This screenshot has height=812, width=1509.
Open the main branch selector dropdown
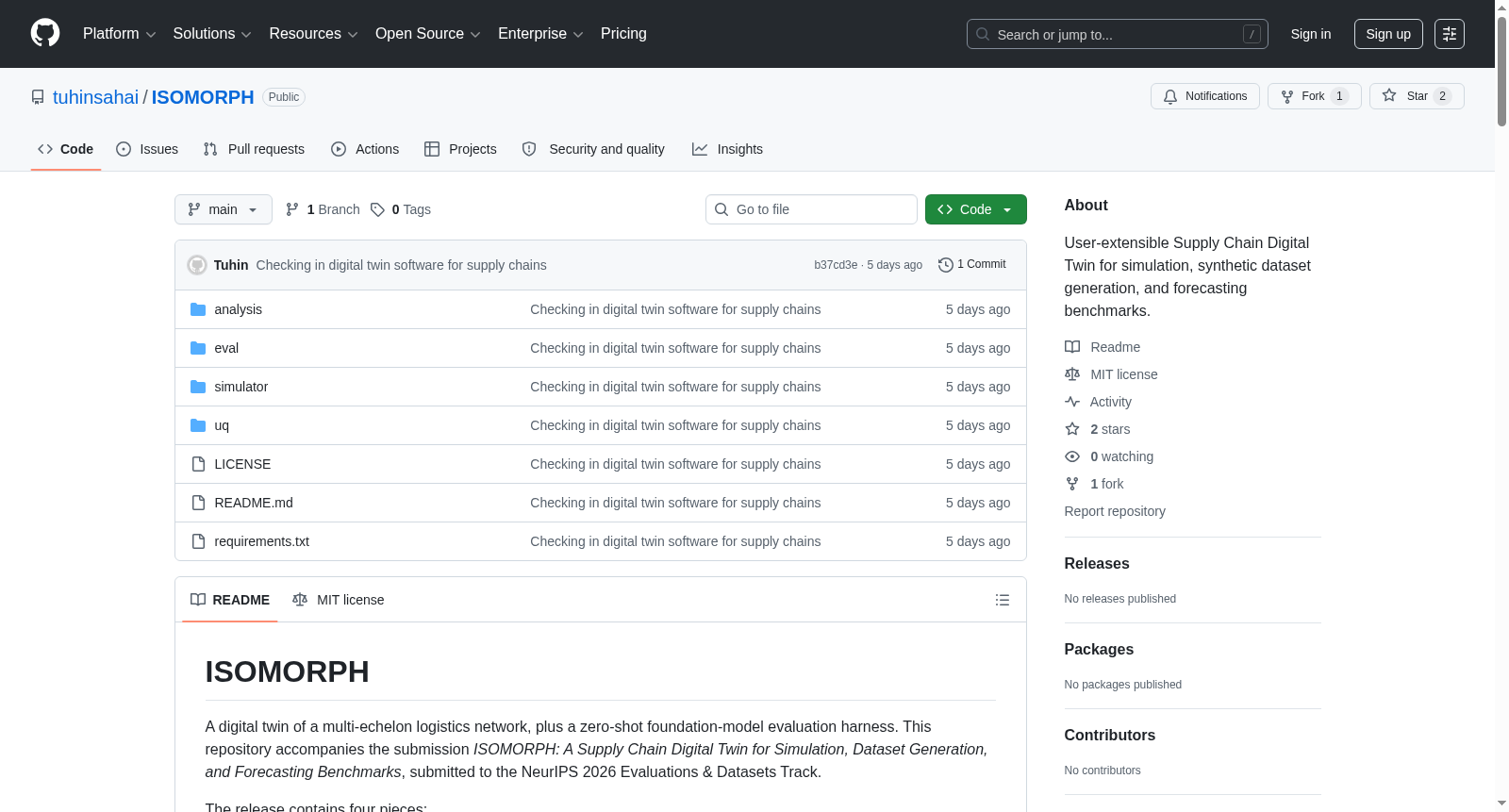pos(224,209)
